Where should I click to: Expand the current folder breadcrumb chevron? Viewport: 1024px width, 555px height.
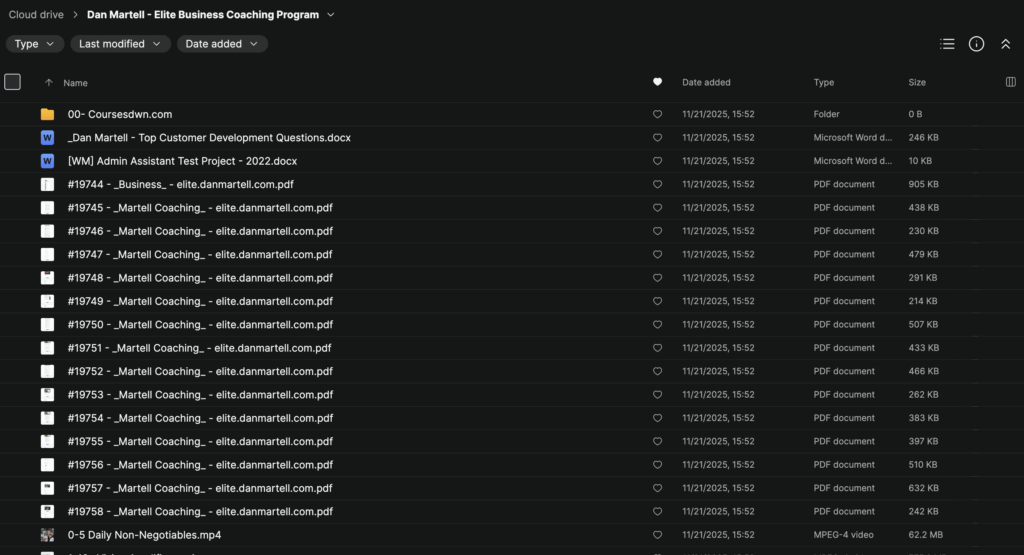[x=331, y=15]
